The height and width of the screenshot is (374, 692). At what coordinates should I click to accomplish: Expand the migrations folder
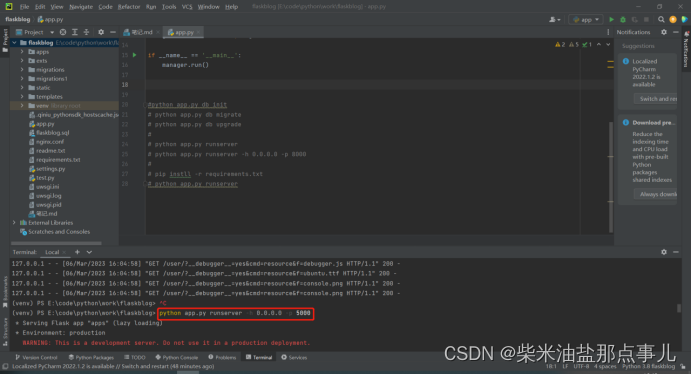pyautogui.click(x=22, y=70)
